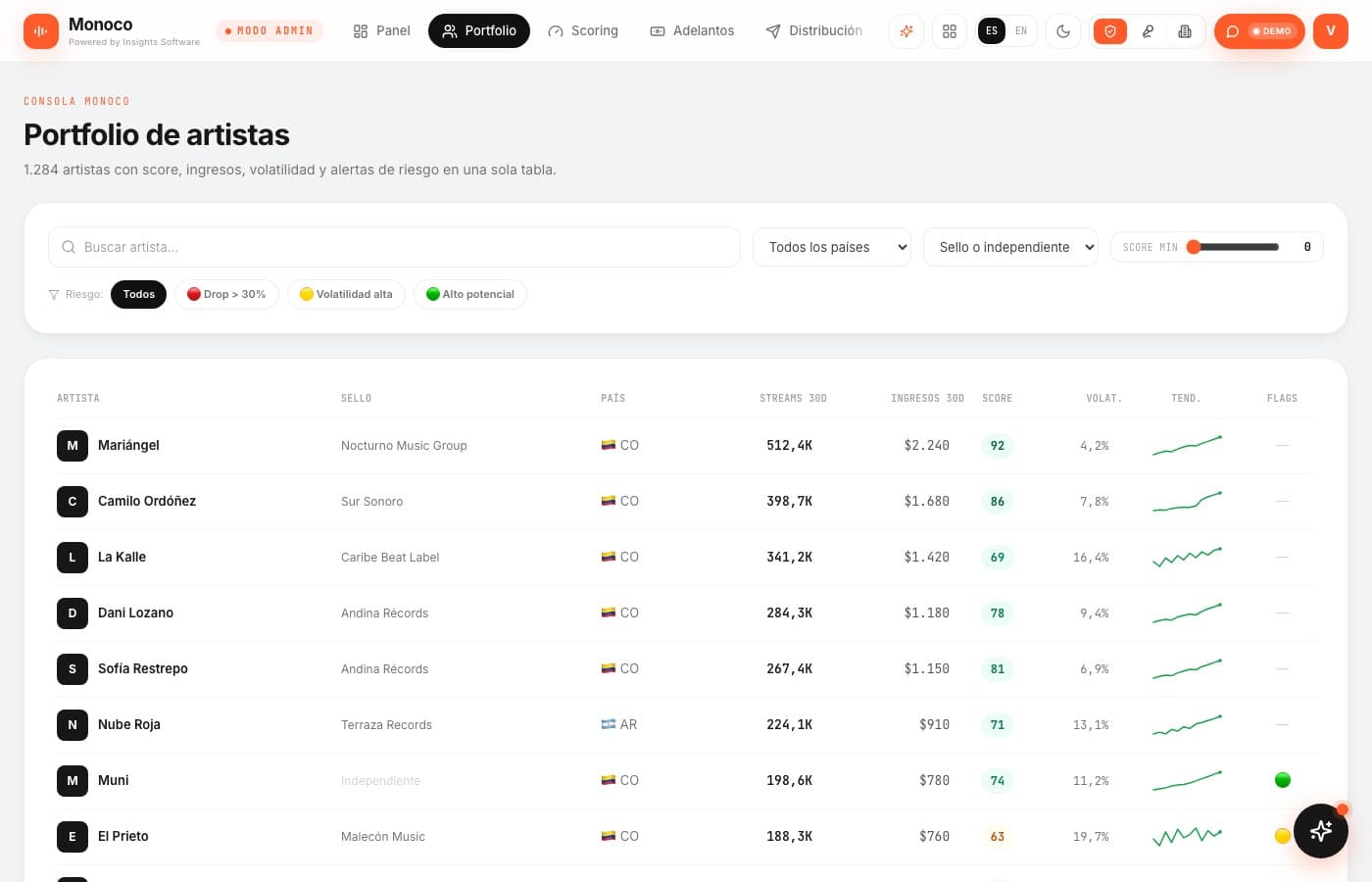Switch to Scoring tab
The width and height of the screenshot is (1372, 882).
pos(583,31)
